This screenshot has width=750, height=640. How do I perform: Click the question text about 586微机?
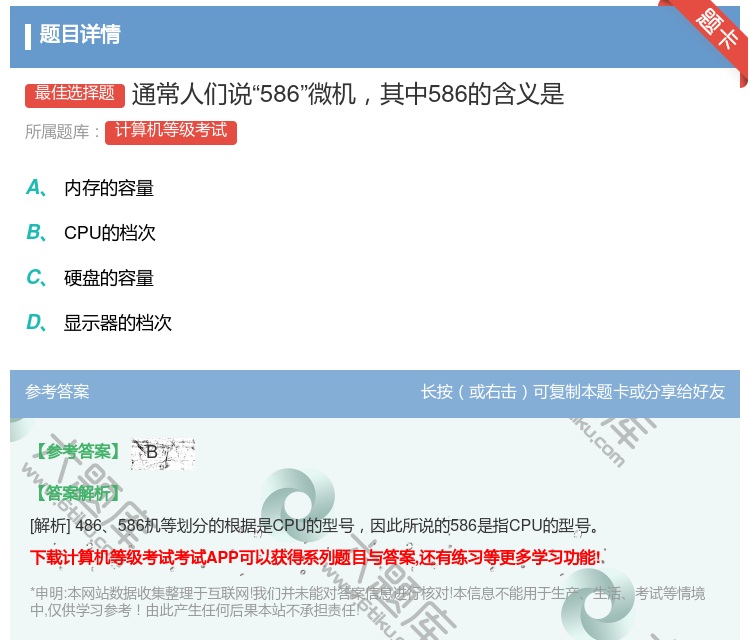tap(348, 94)
